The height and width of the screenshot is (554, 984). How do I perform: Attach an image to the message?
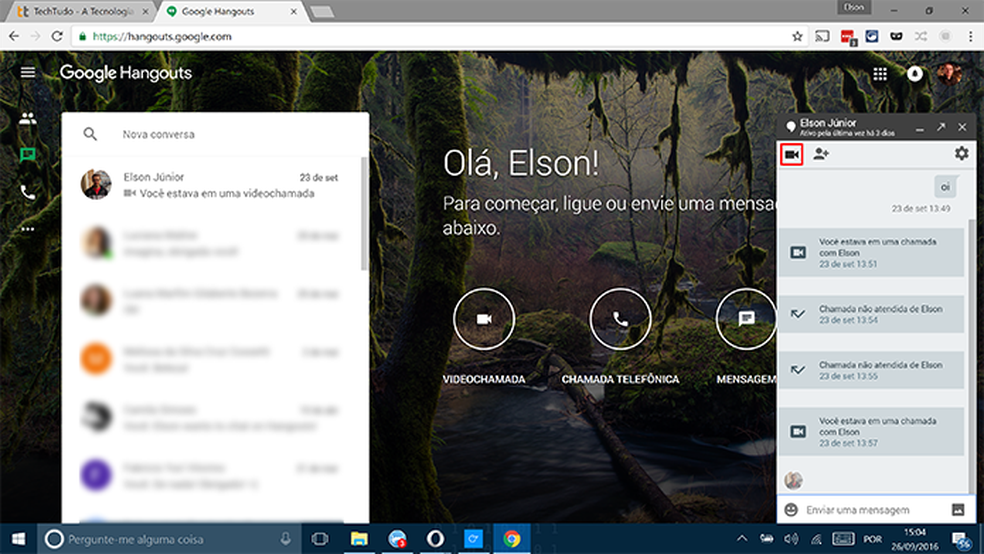[x=957, y=509]
